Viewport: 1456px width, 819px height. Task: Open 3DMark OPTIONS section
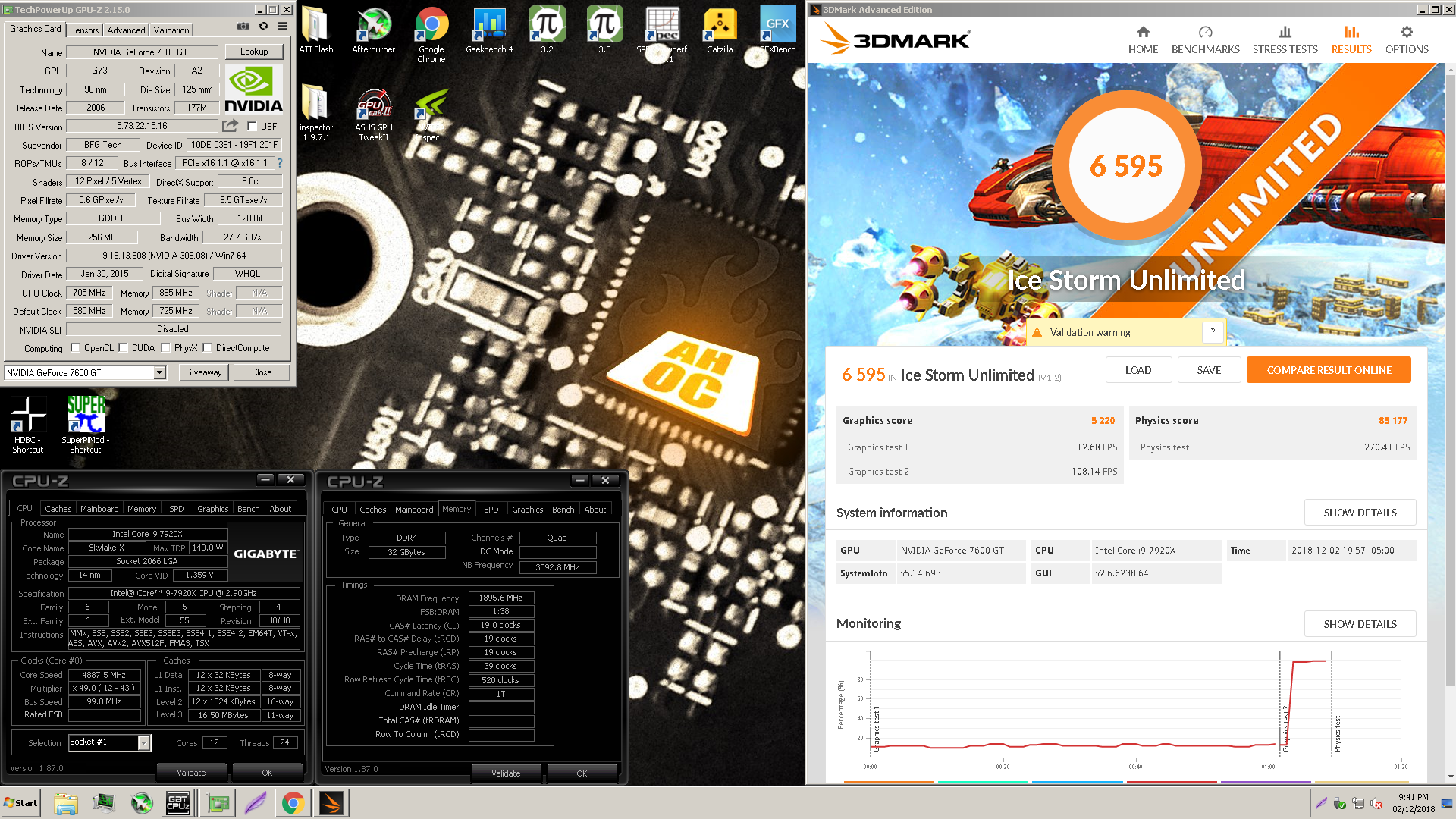tap(1407, 39)
